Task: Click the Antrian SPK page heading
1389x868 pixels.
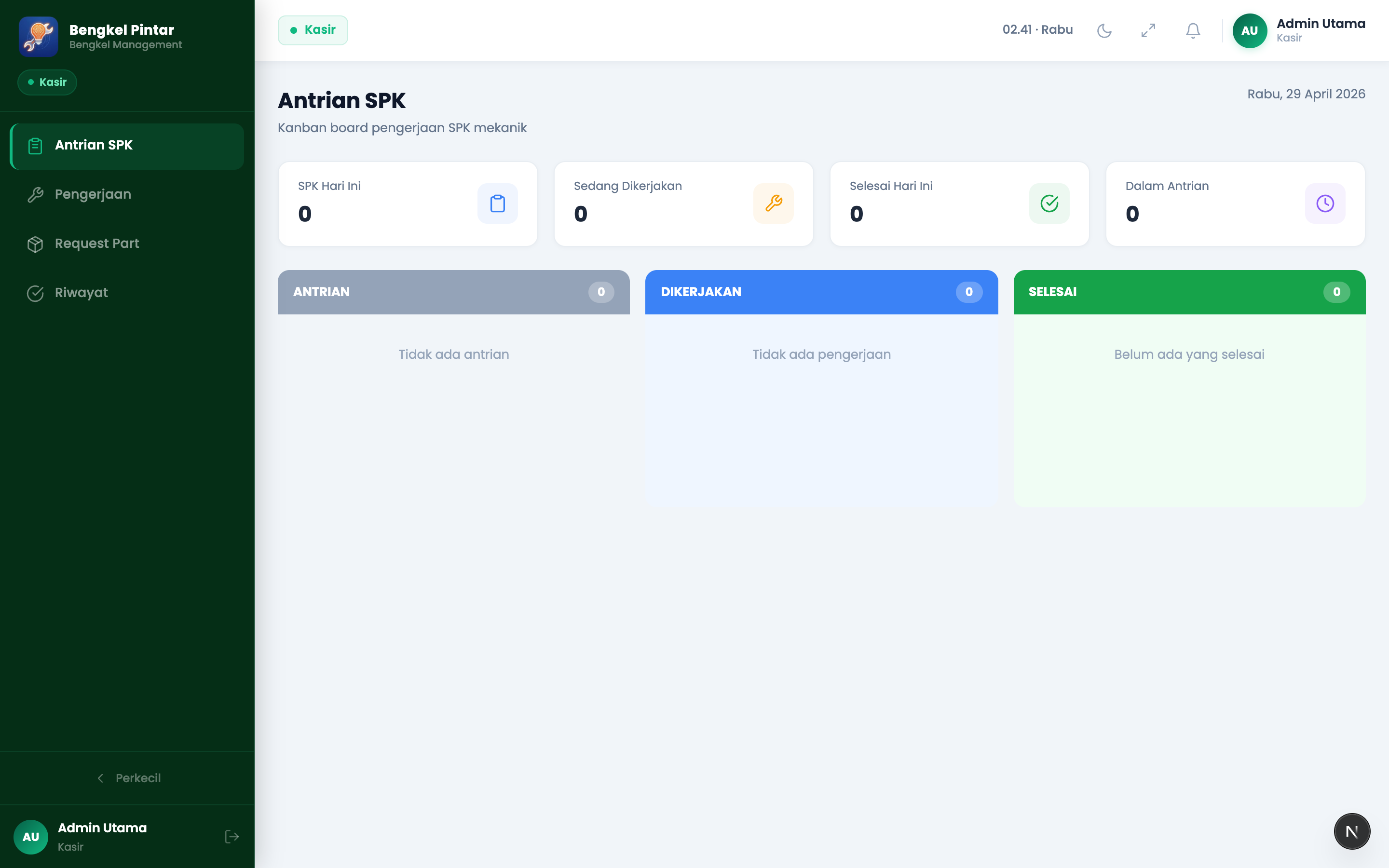Action: point(341,100)
